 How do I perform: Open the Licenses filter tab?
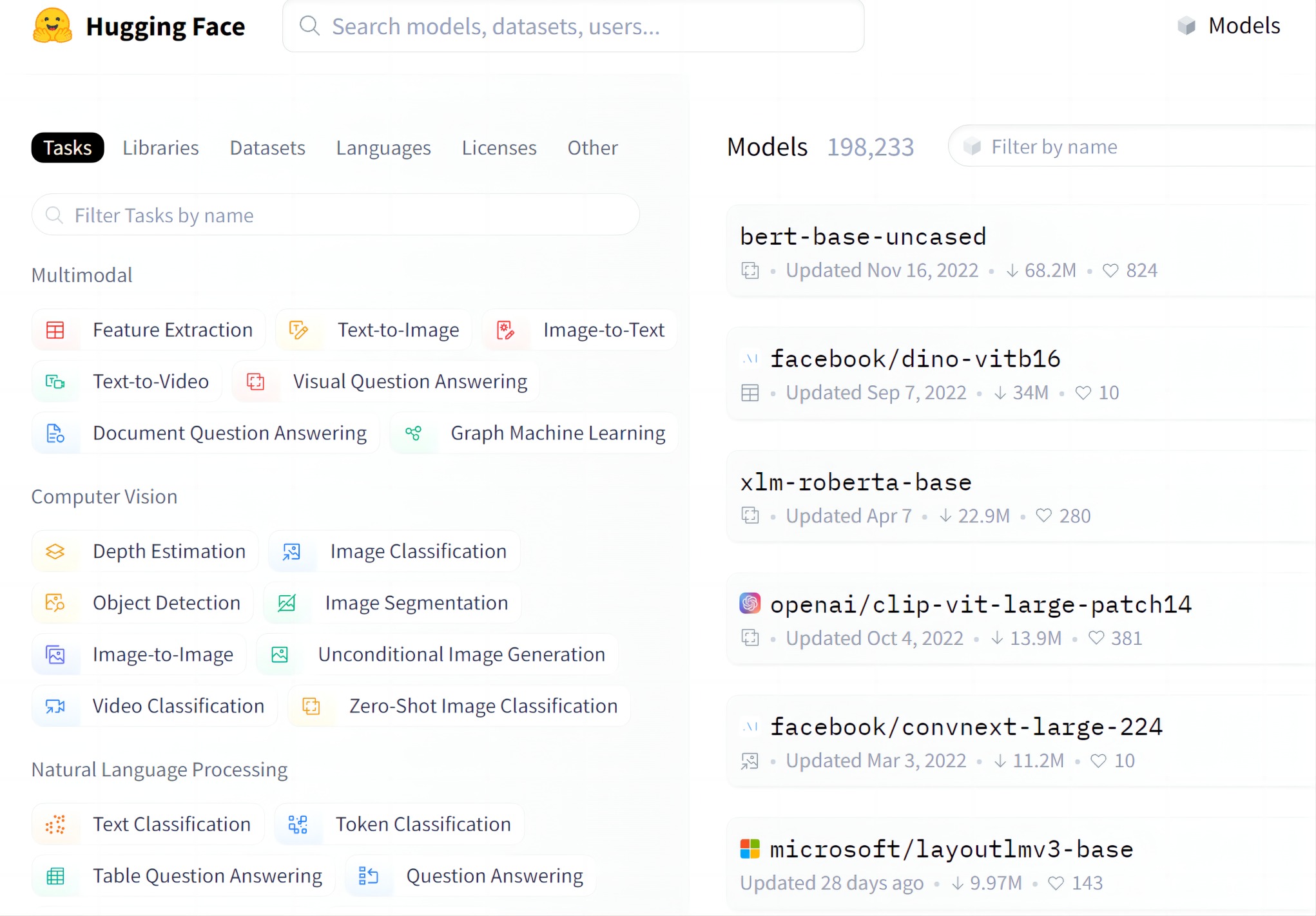tap(499, 148)
